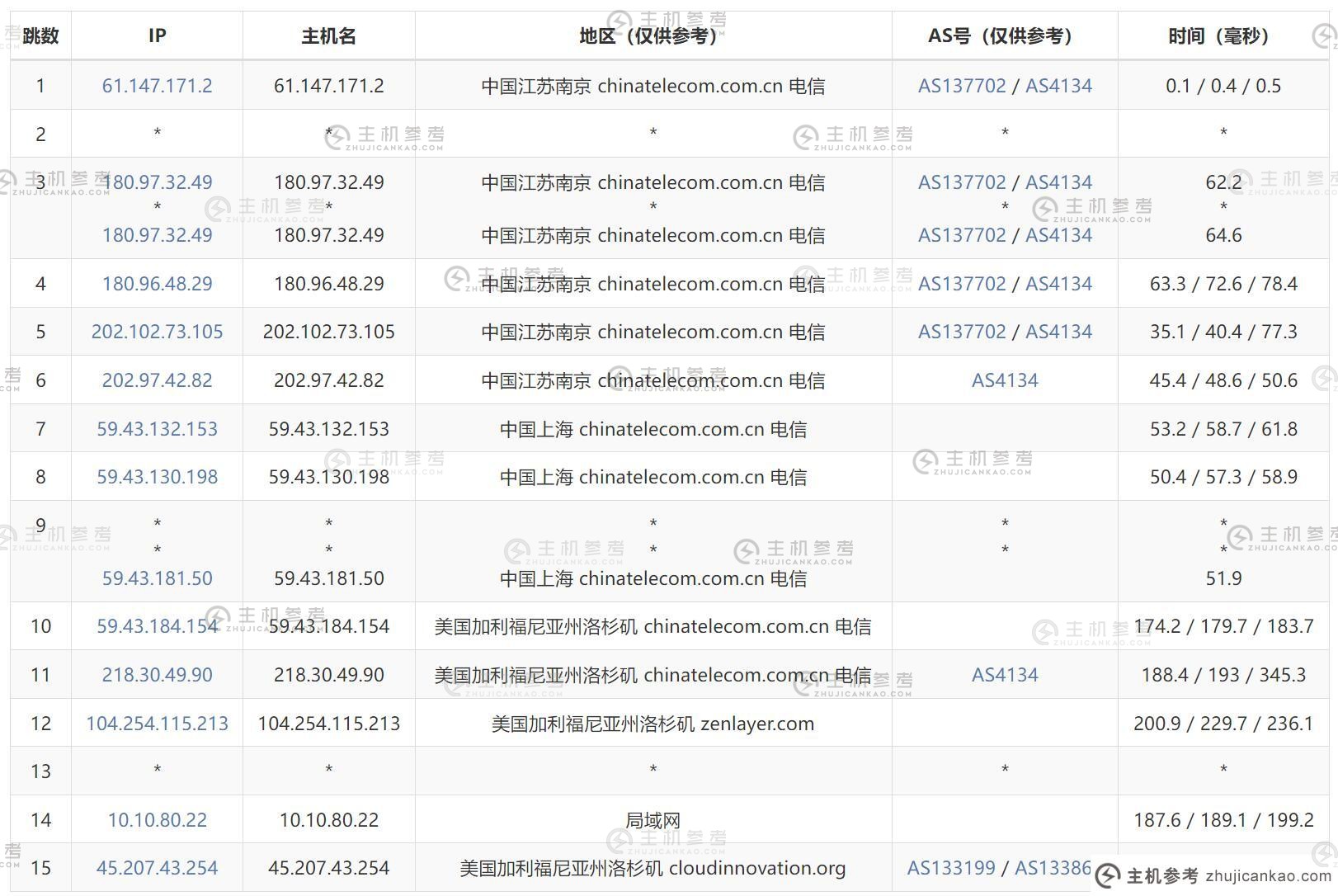Click time value 187.6 / 189.1 / 199.2
Screen dimensions: 1338x896
tap(1223, 820)
